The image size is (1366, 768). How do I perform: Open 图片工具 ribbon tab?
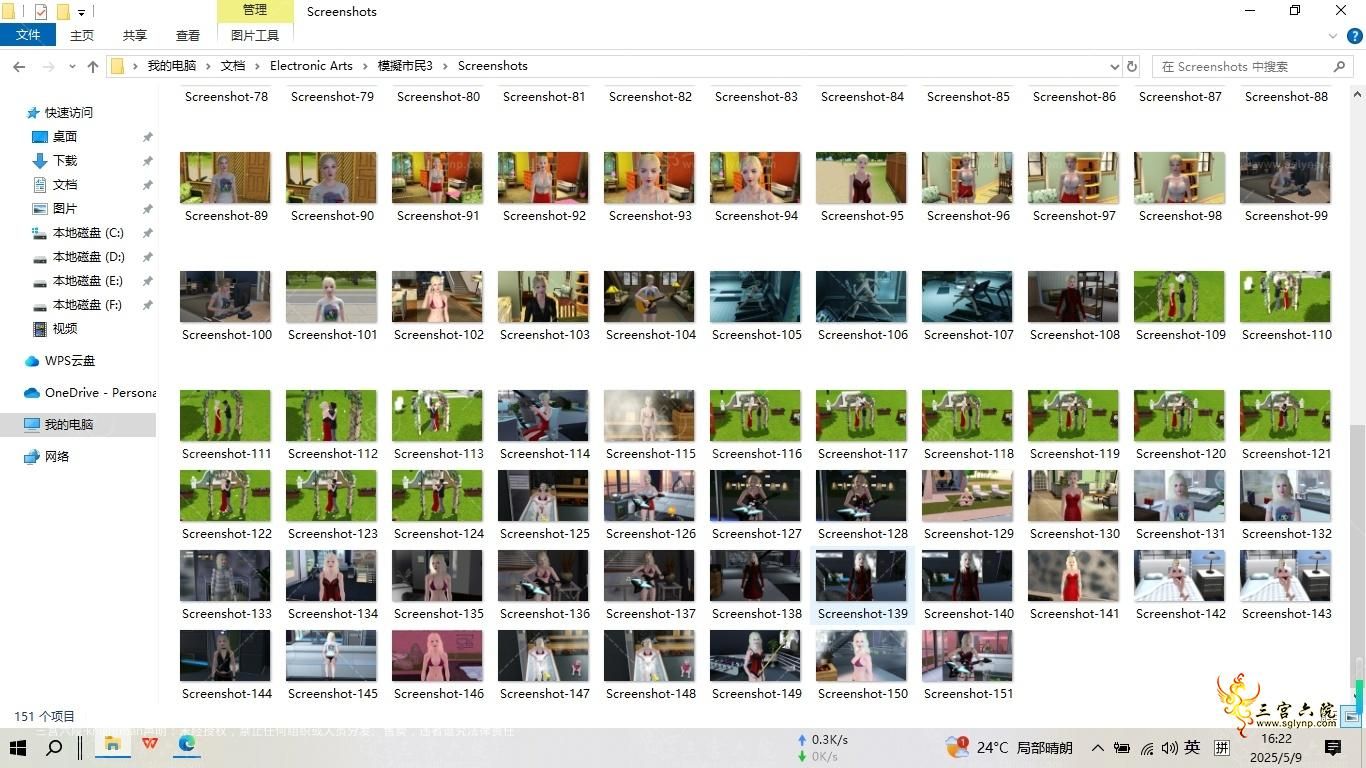(x=255, y=35)
